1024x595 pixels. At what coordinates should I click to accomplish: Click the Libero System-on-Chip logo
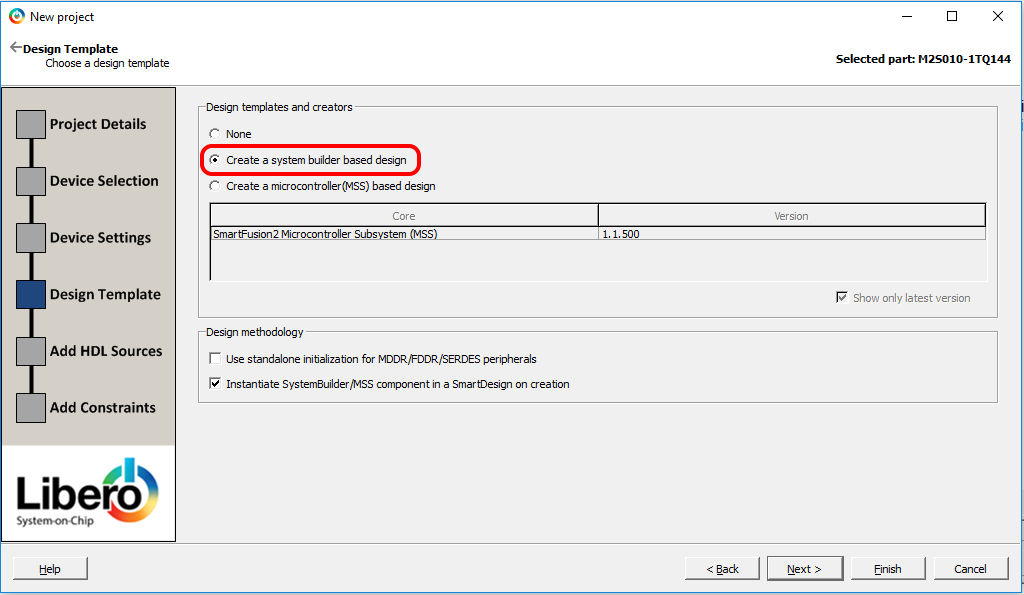point(88,492)
